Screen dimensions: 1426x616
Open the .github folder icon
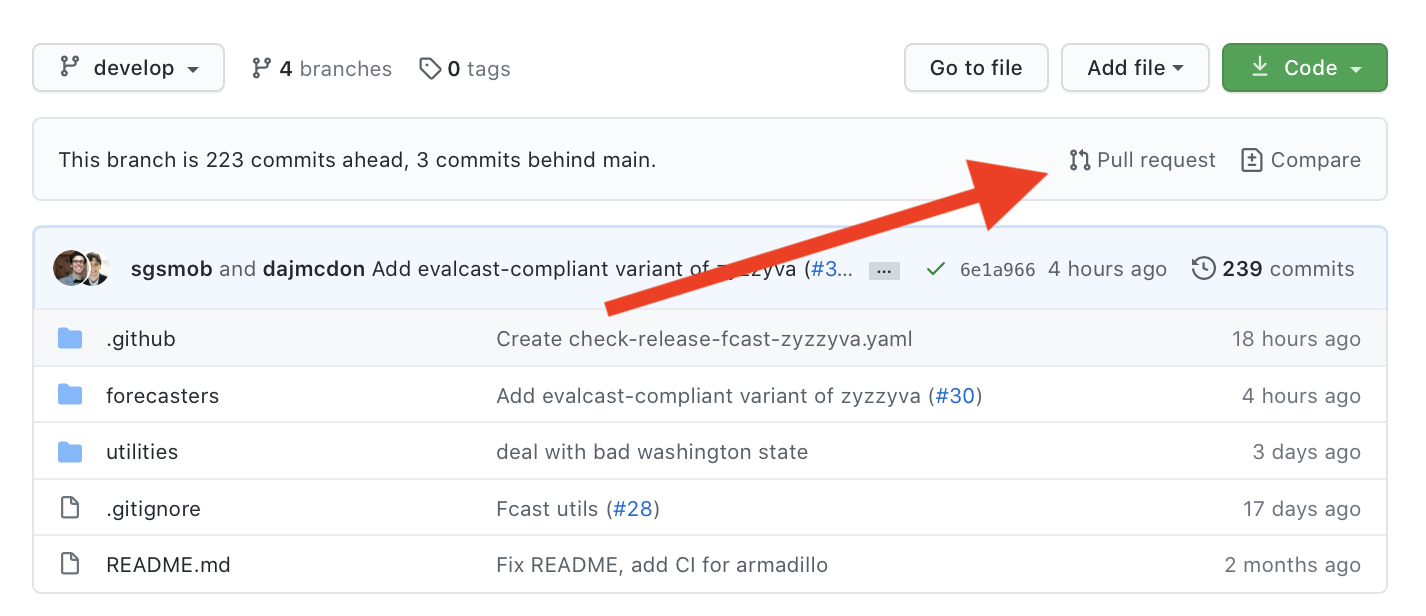70,339
